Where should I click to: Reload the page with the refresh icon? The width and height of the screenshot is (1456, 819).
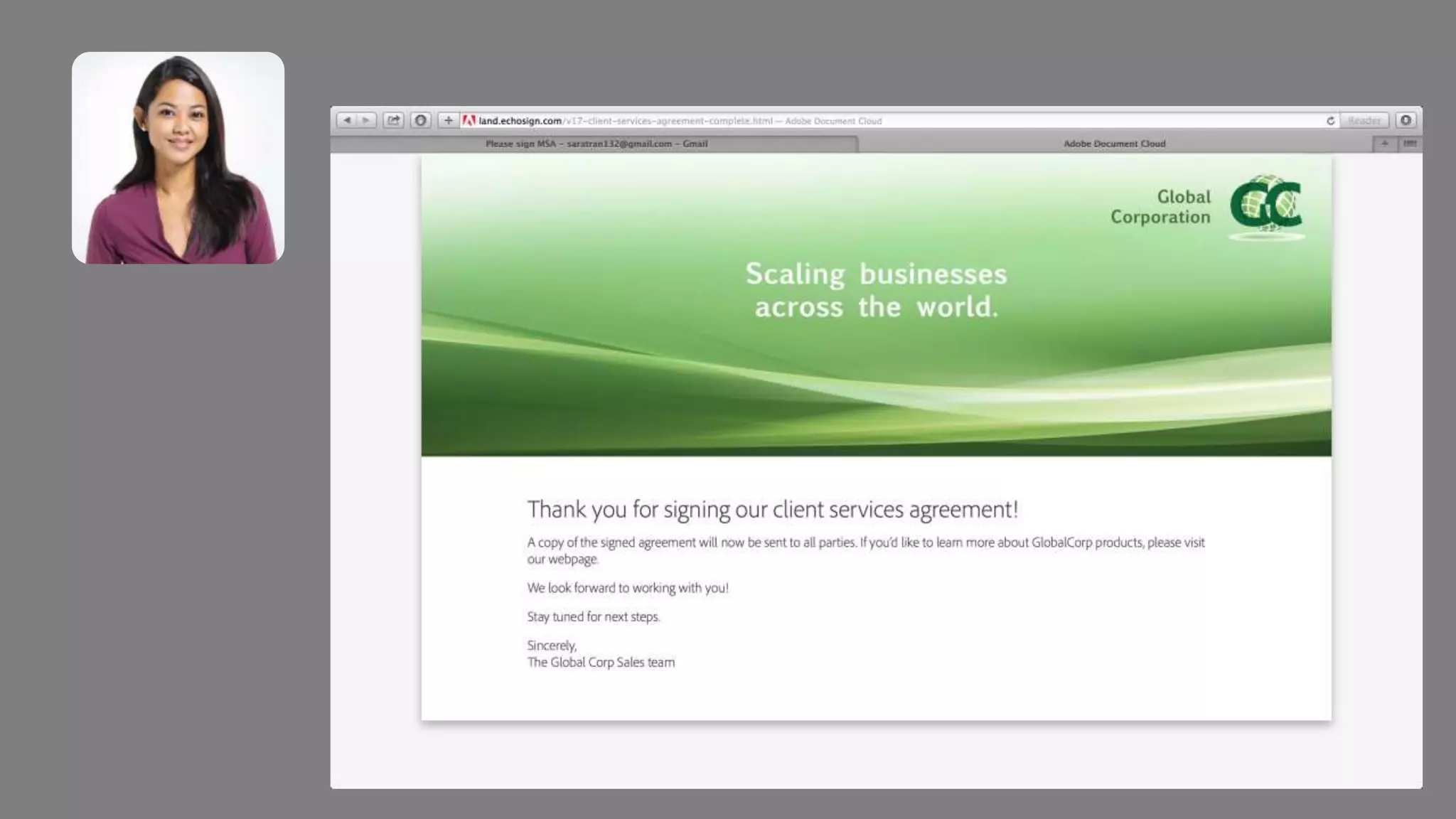[x=1330, y=121]
